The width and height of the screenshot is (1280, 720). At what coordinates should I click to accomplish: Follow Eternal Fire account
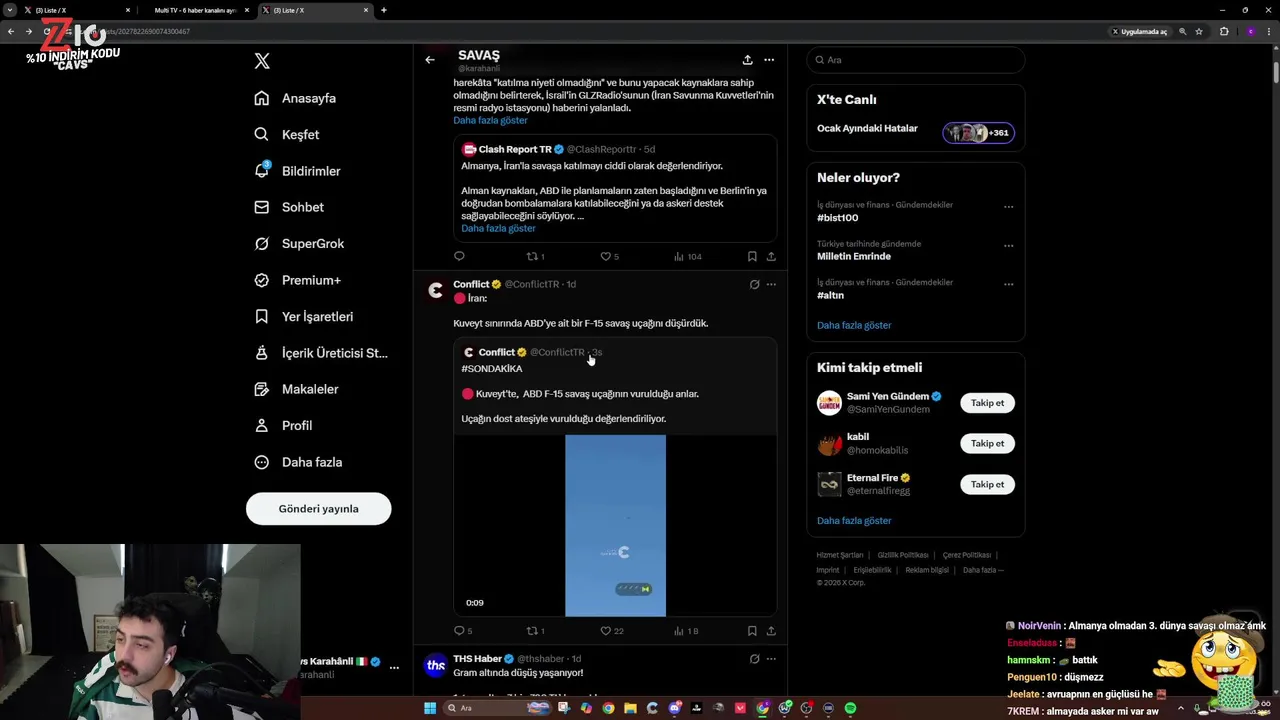point(987,484)
